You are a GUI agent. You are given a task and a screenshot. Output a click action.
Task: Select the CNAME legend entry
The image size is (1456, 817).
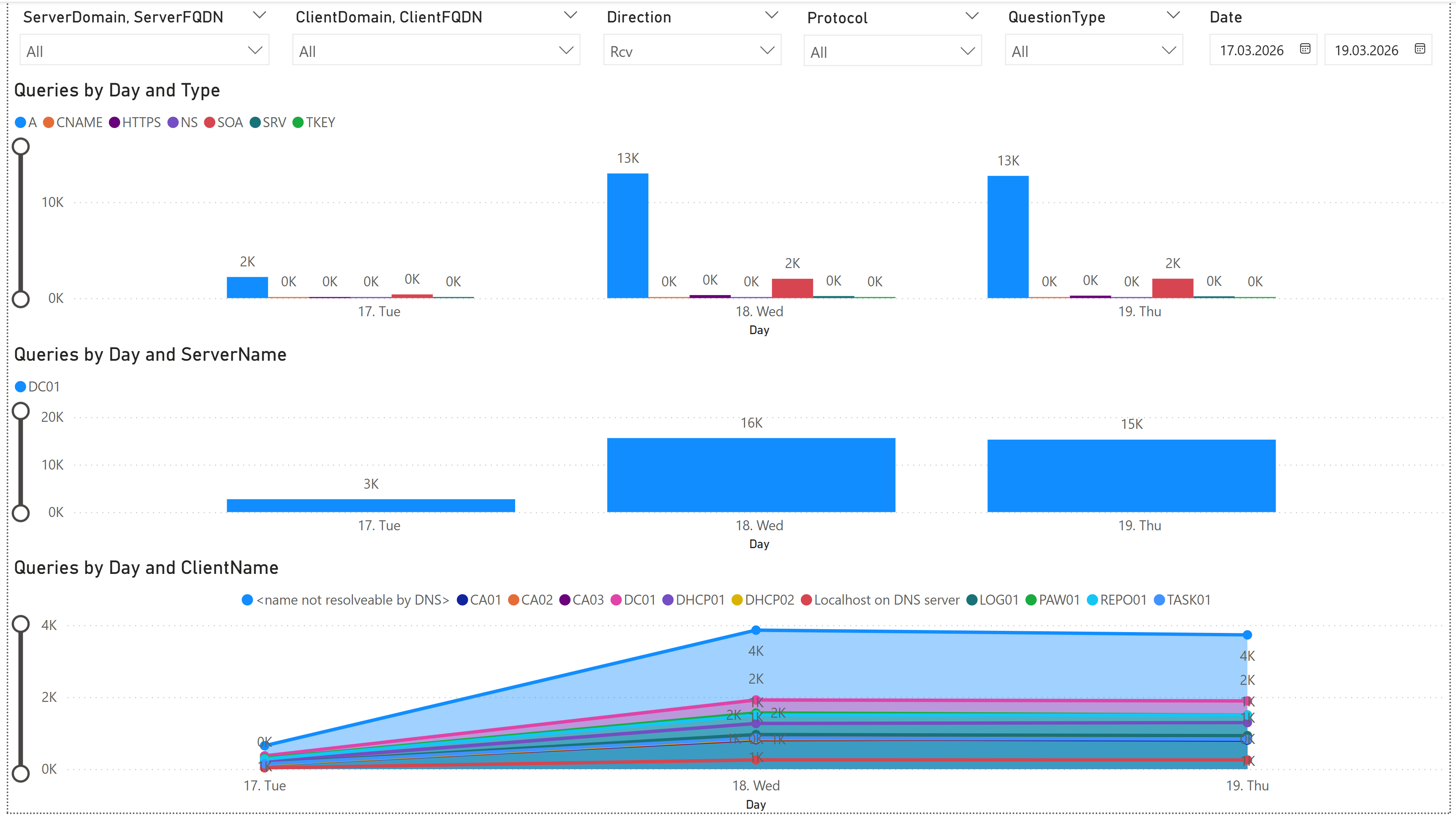pos(79,123)
